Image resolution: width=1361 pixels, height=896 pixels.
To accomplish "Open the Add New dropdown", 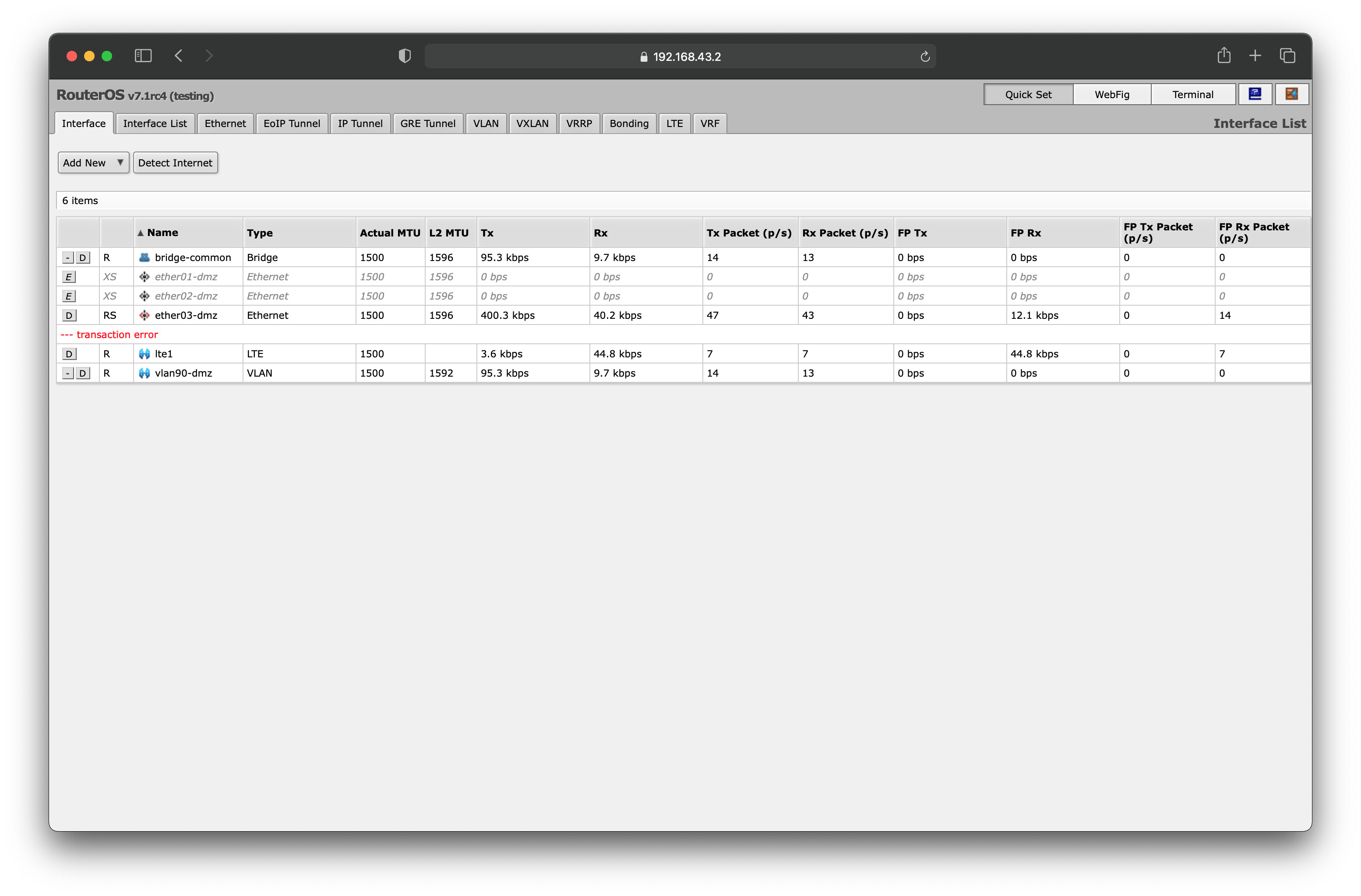I will coord(93,162).
